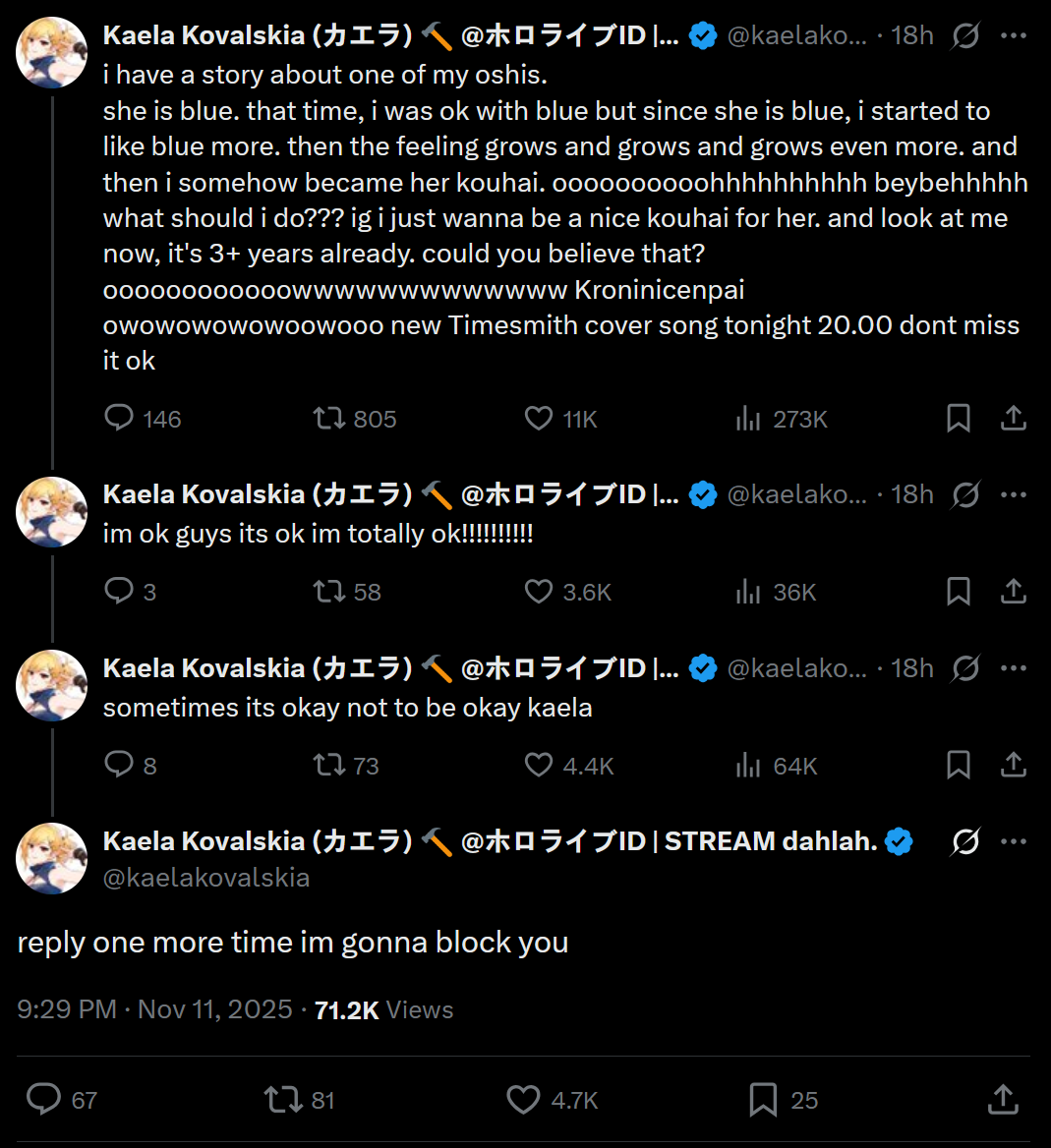Open the 9:29 PM · Nov 11, 2025 timestamp

[155, 1009]
